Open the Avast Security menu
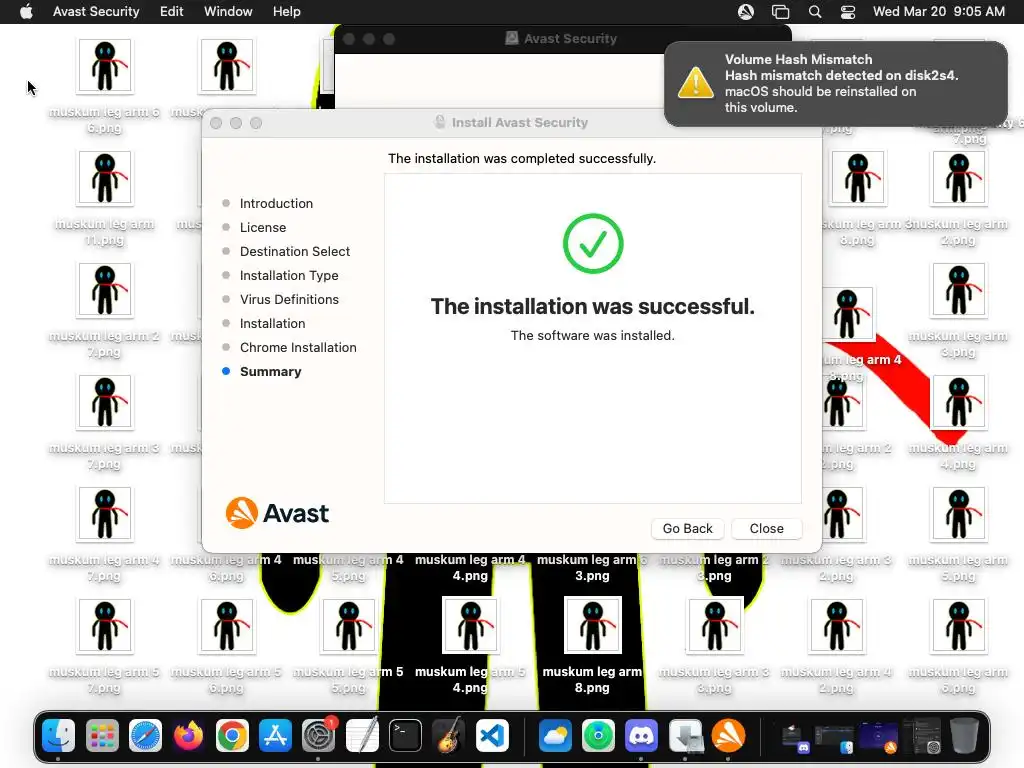The width and height of the screenshot is (1024, 768). [x=96, y=12]
